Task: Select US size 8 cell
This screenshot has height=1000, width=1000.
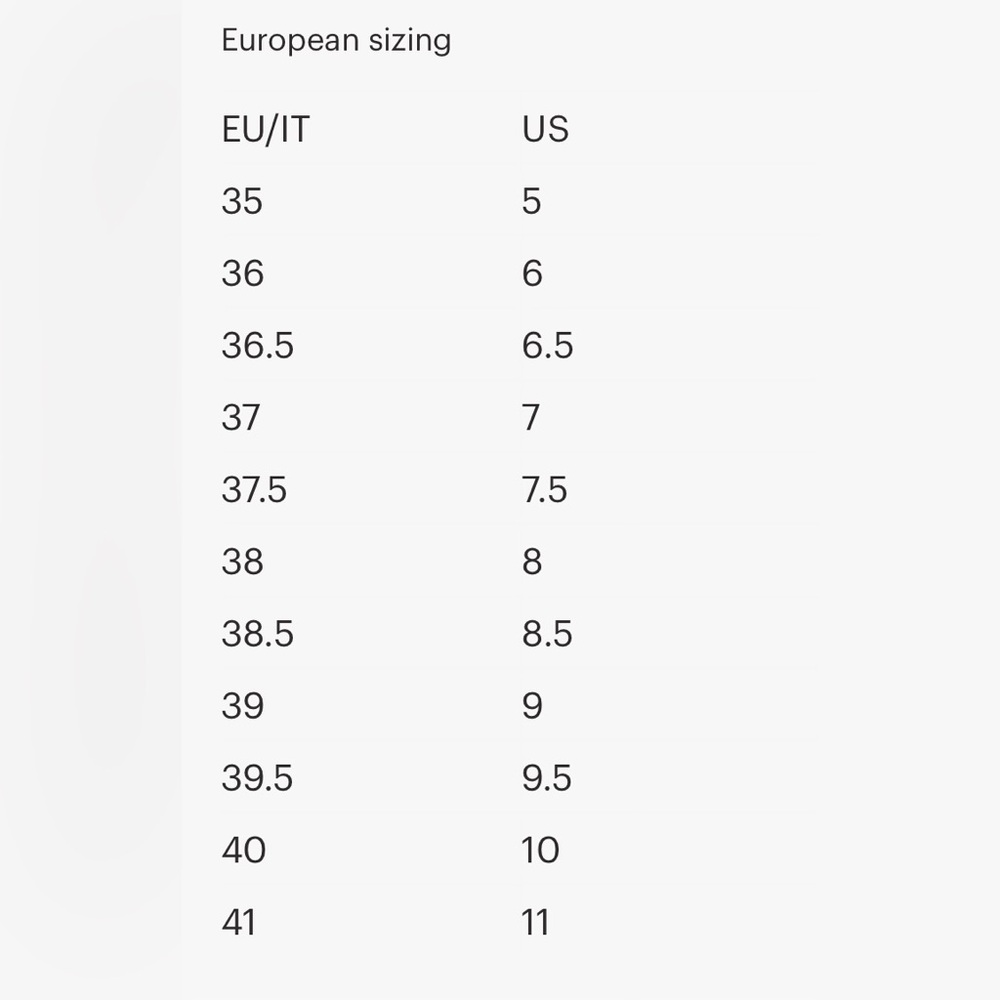Action: pyautogui.click(x=532, y=561)
